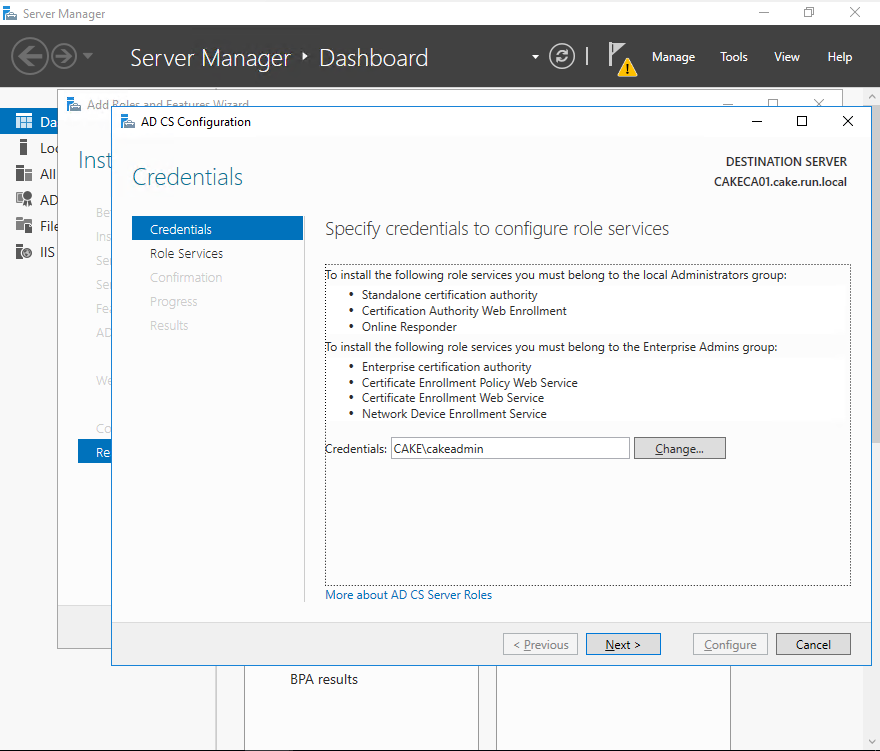Click the Progress step in the wizard

pyautogui.click(x=173, y=301)
